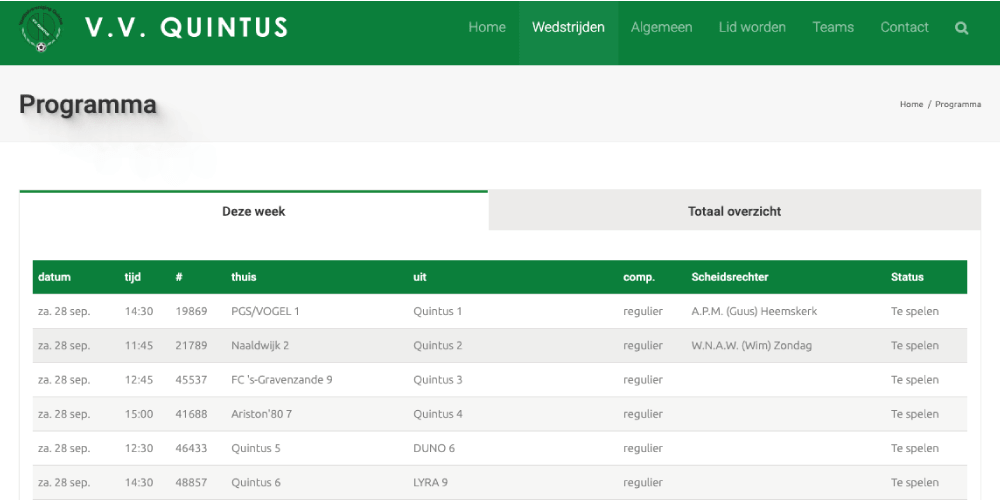Click the 12:45 time cell
Viewport: 1000px width, 500px height.
click(139, 380)
